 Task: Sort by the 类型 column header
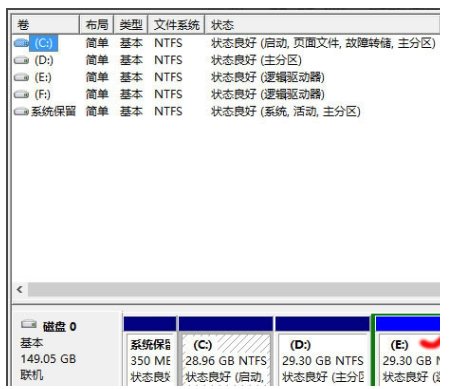coord(131,25)
